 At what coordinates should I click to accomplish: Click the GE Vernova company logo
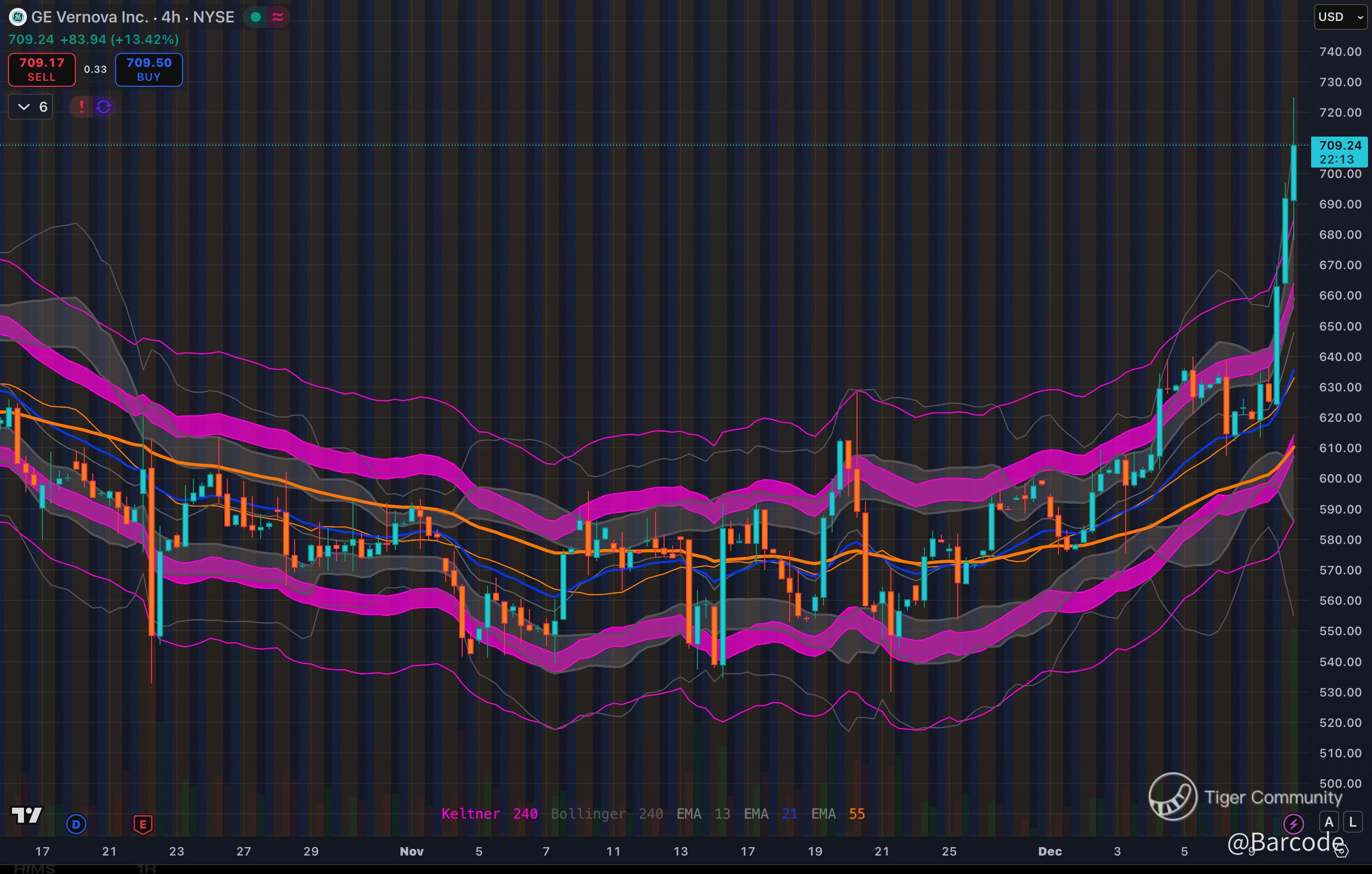(17, 17)
